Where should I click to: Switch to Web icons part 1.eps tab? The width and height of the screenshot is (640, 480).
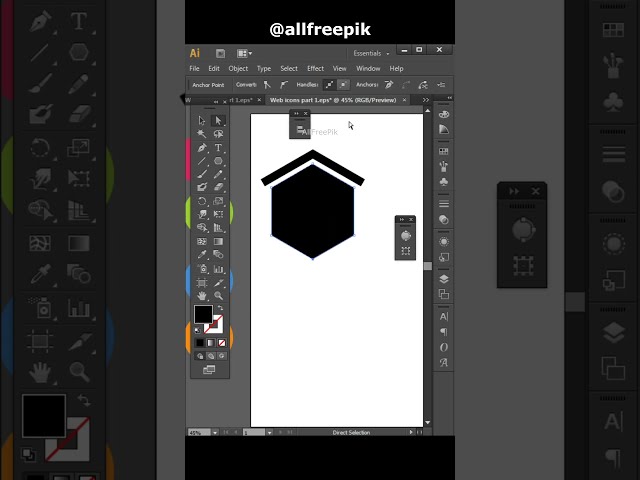tap(333, 100)
